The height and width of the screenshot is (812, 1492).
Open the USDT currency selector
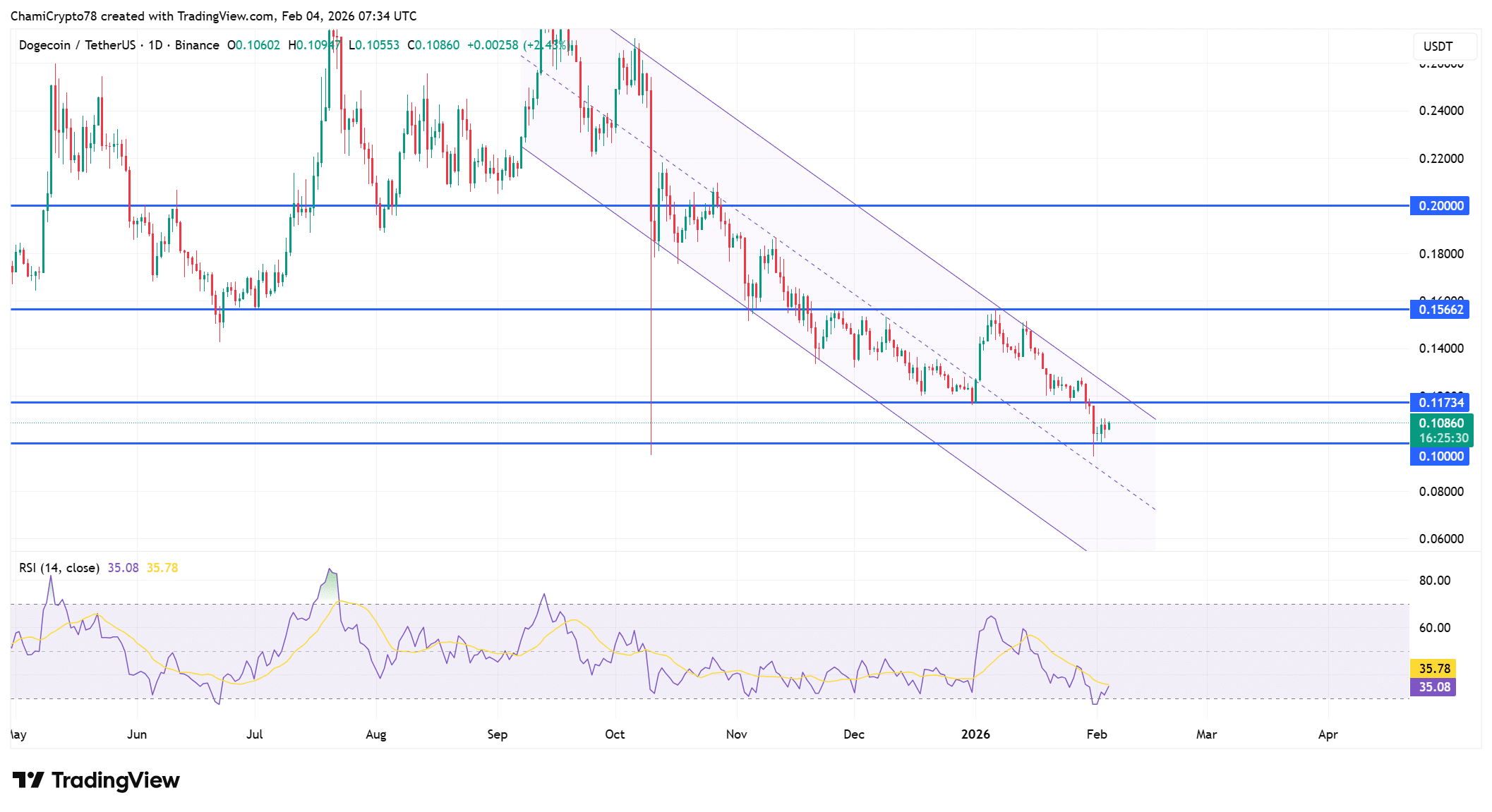tap(1443, 47)
